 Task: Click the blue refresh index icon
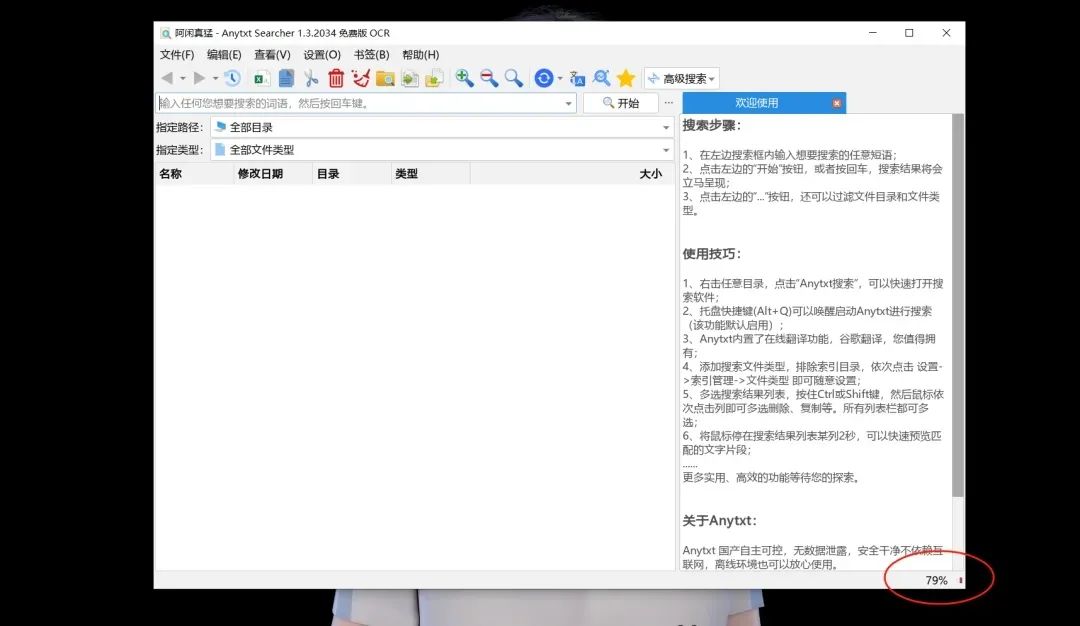point(543,78)
